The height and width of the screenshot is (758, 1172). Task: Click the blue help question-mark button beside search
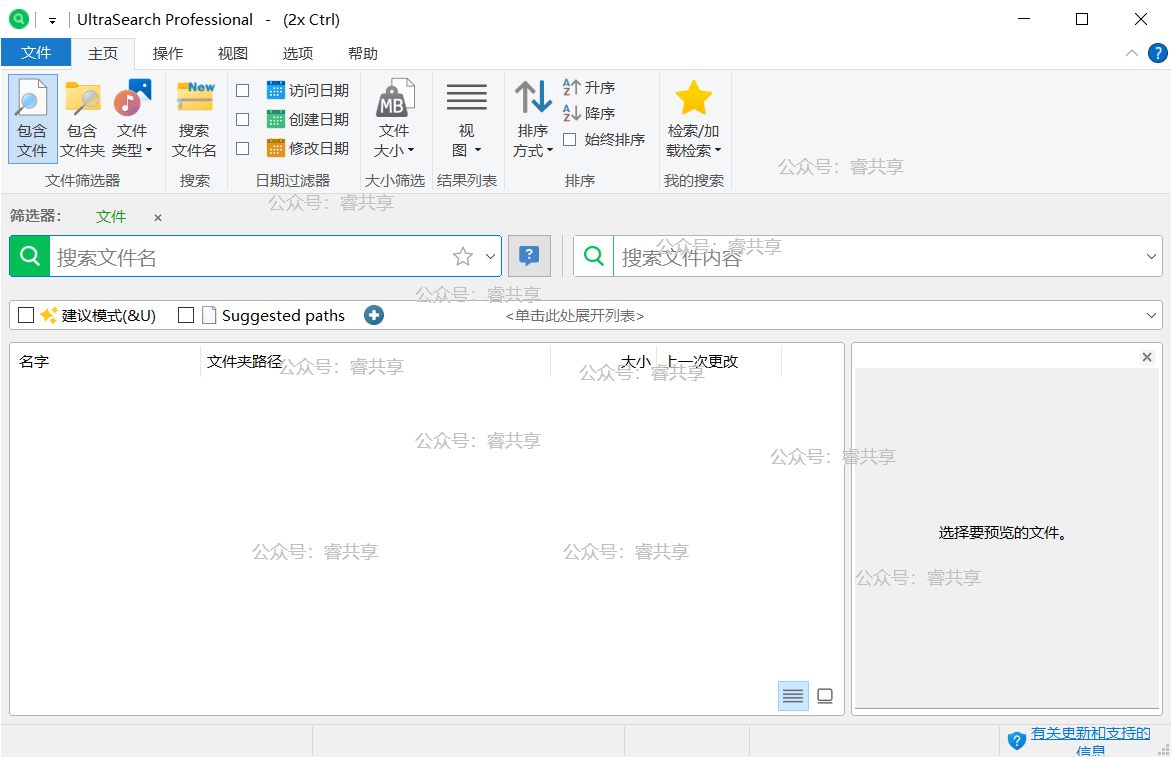529,256
